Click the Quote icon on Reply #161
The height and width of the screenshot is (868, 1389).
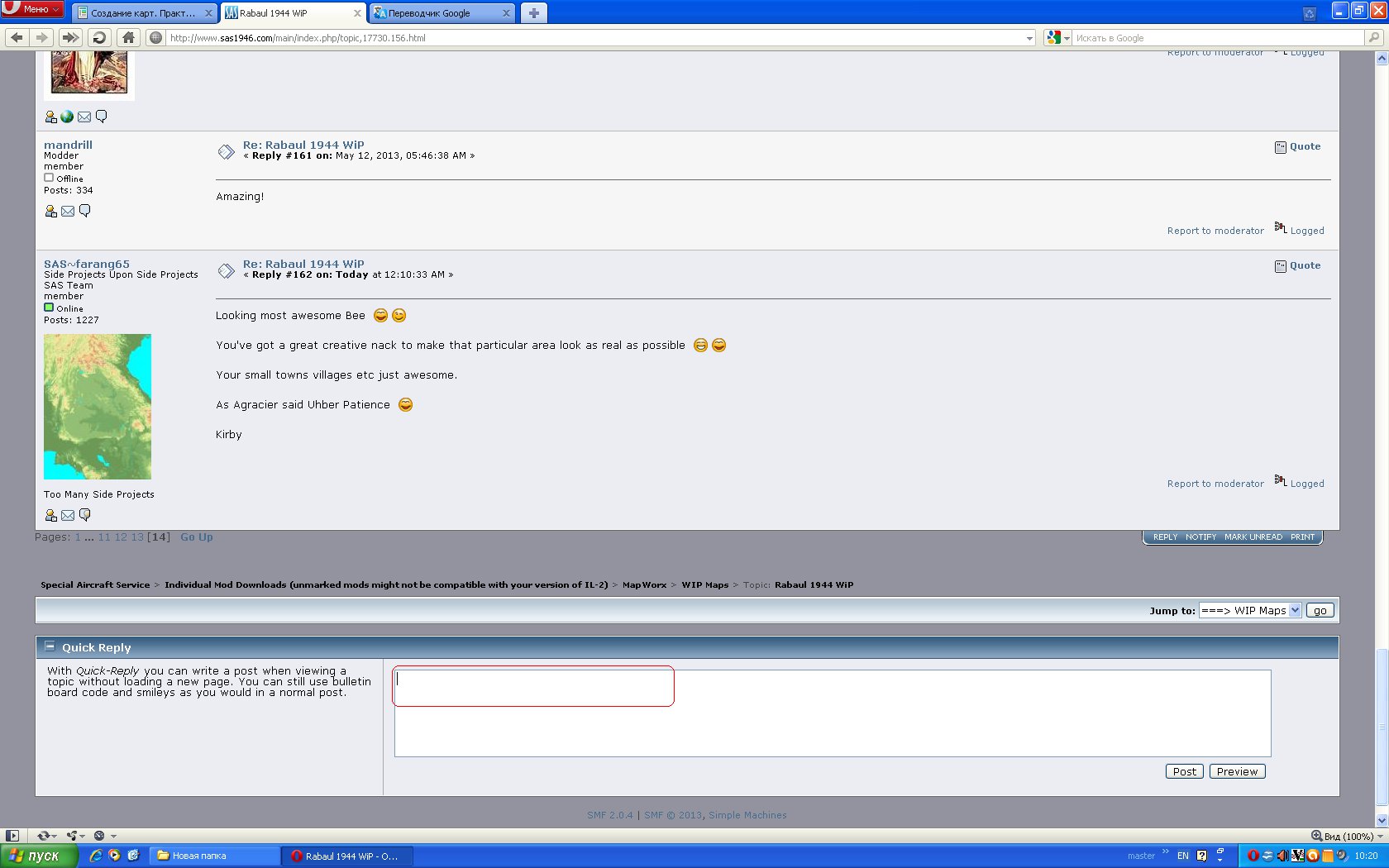pos(1281,147)
